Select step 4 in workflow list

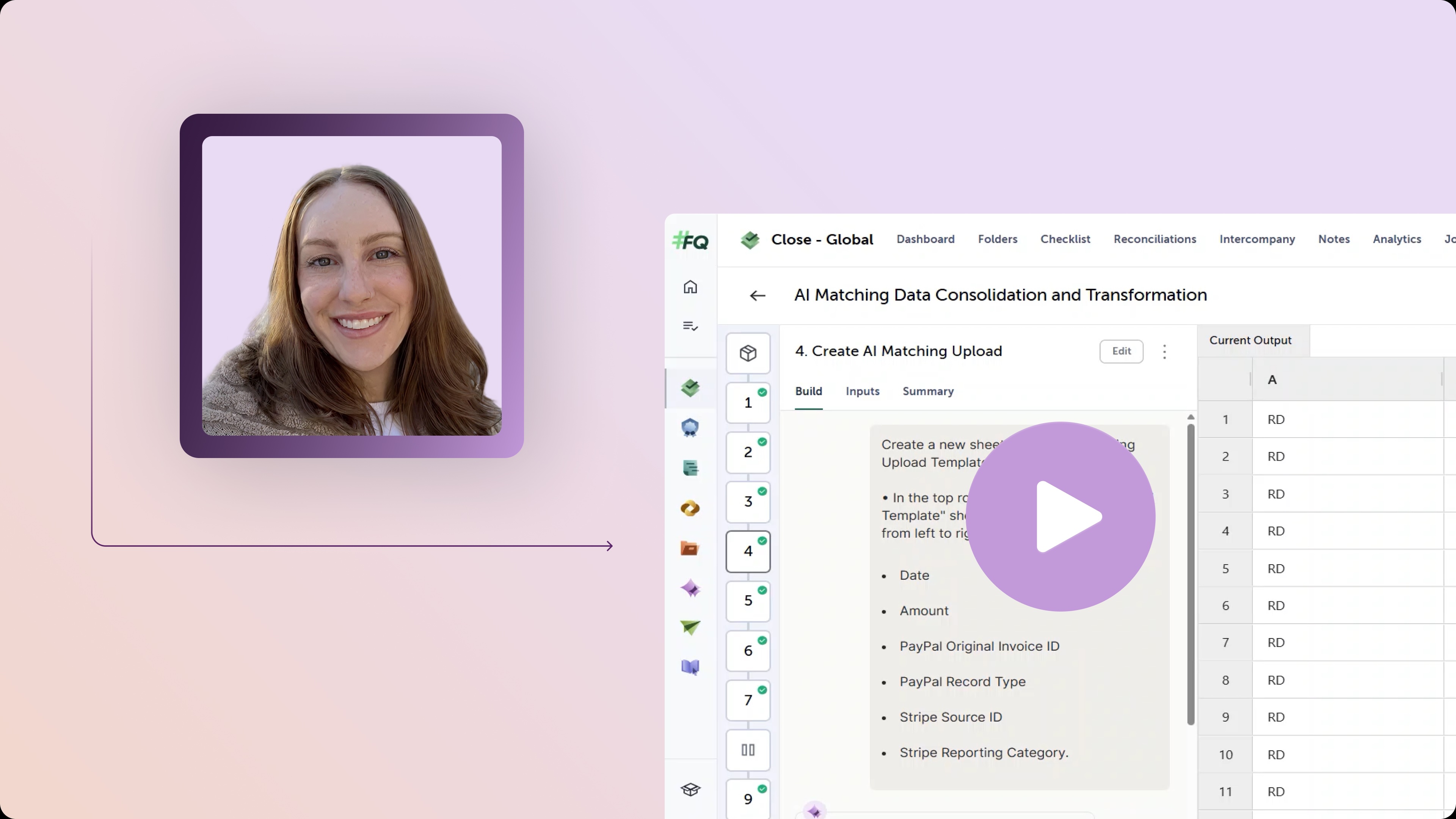tap(748, 551)
